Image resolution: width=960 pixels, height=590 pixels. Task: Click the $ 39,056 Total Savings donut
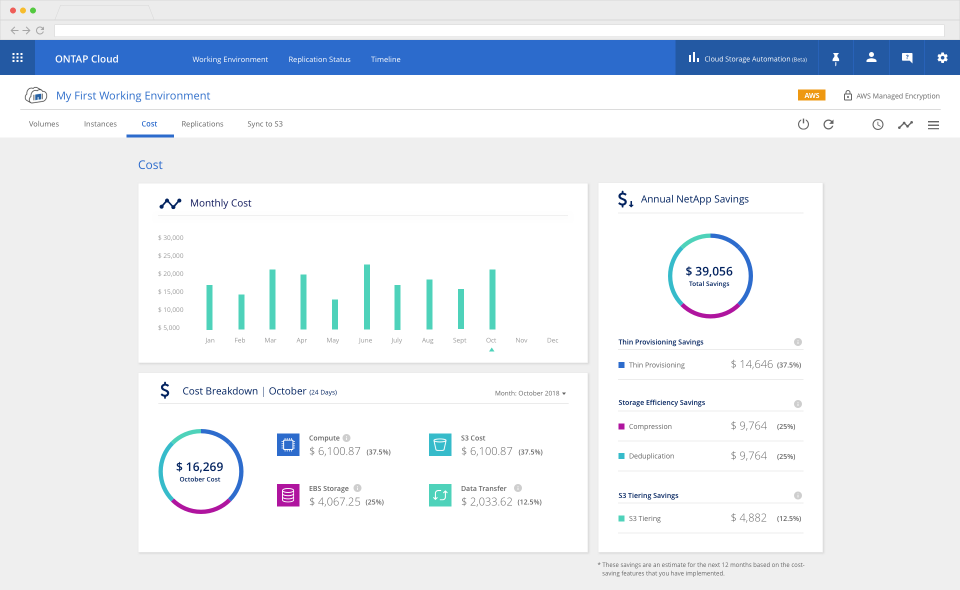click(x=710, y=275)
